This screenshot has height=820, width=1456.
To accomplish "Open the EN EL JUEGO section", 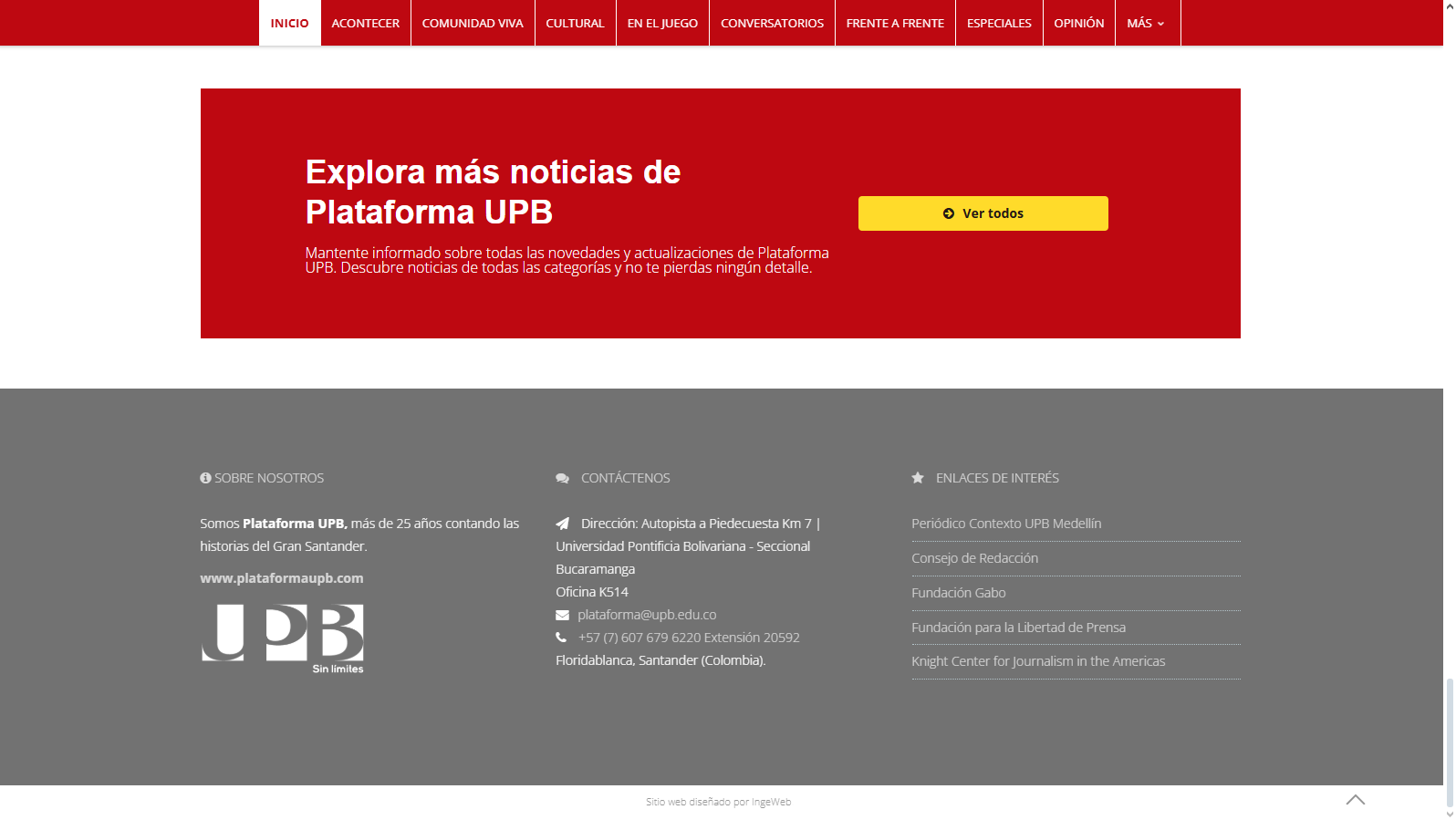I will [x=662, y=23].
